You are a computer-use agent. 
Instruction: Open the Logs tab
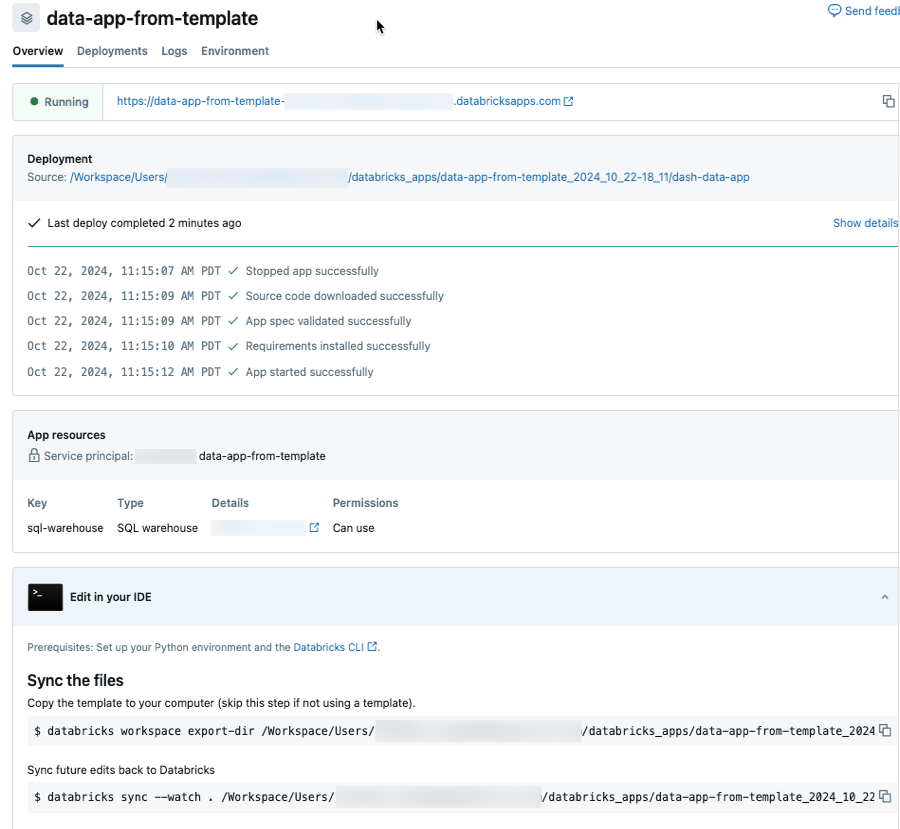tap(174, 51)
